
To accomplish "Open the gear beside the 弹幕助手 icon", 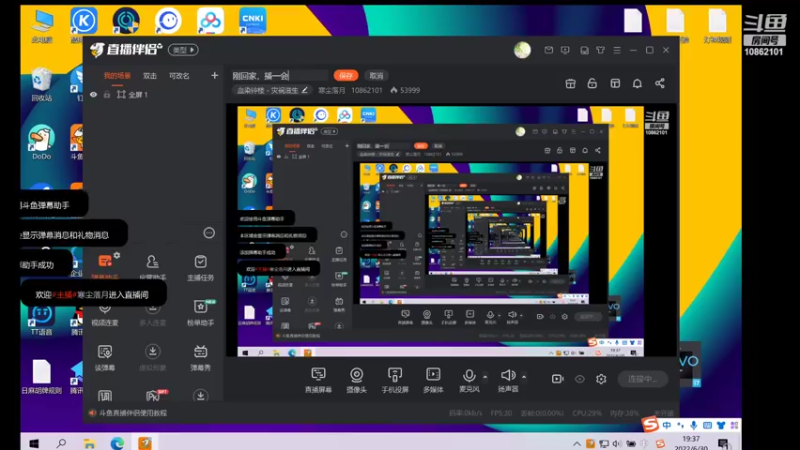I will (x=117, y=255).
